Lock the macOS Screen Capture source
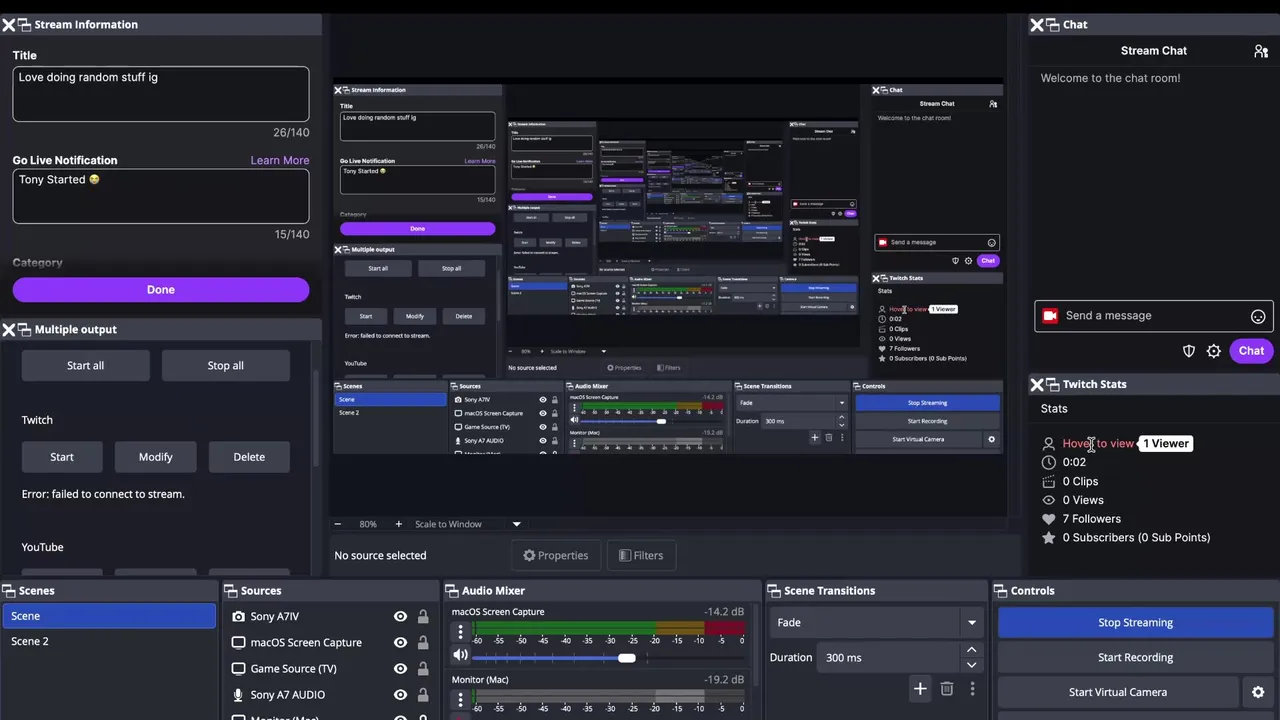This screenshot has width=1280, height=720. [x=423, y=643]
